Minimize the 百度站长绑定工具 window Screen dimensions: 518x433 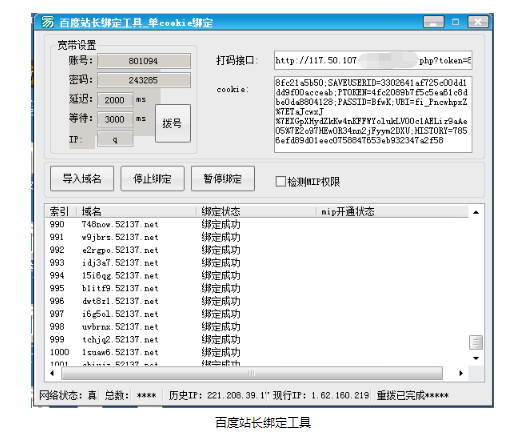(x=434, y=22)
